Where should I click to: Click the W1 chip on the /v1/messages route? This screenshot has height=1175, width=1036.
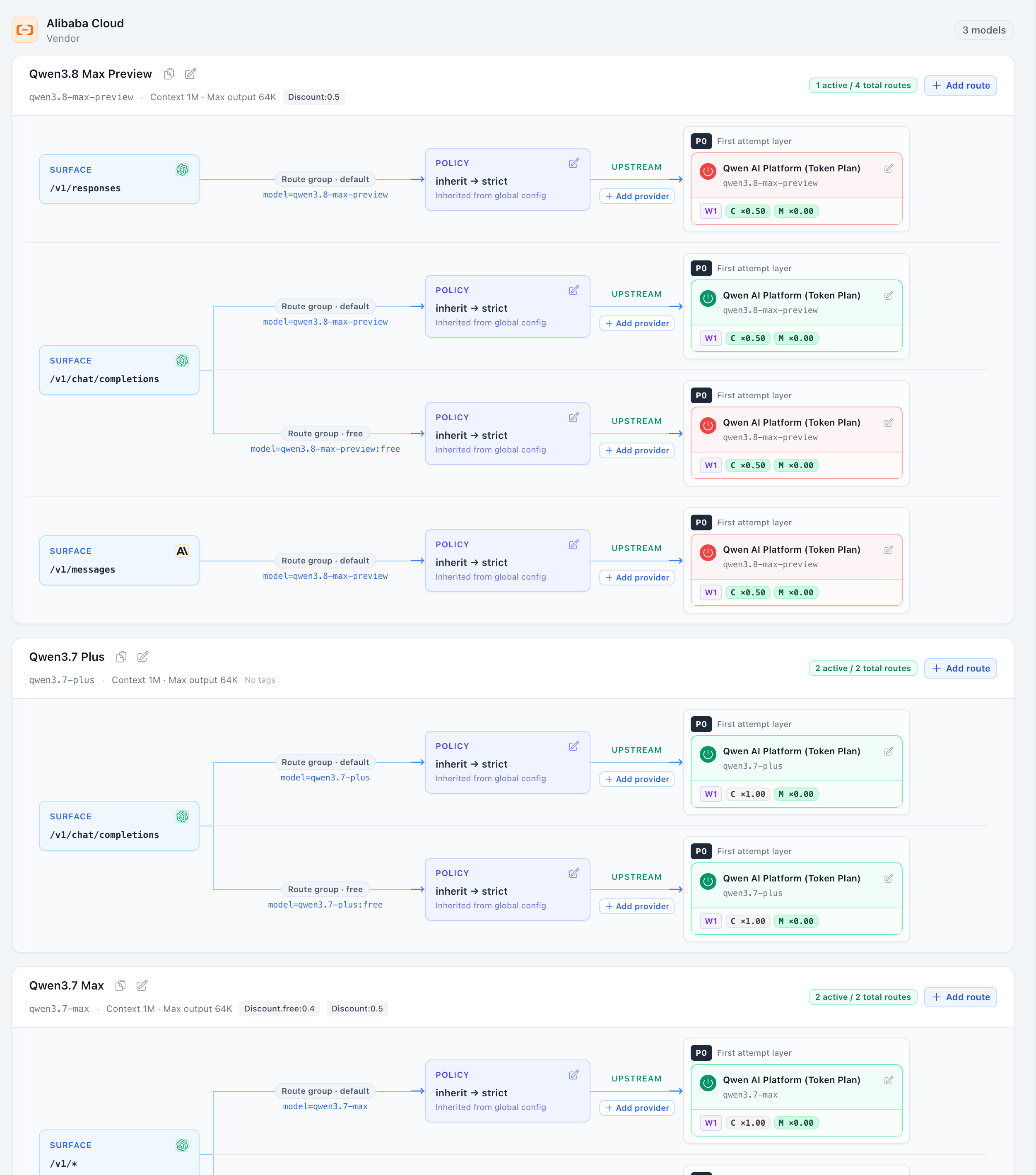(711, 592)
